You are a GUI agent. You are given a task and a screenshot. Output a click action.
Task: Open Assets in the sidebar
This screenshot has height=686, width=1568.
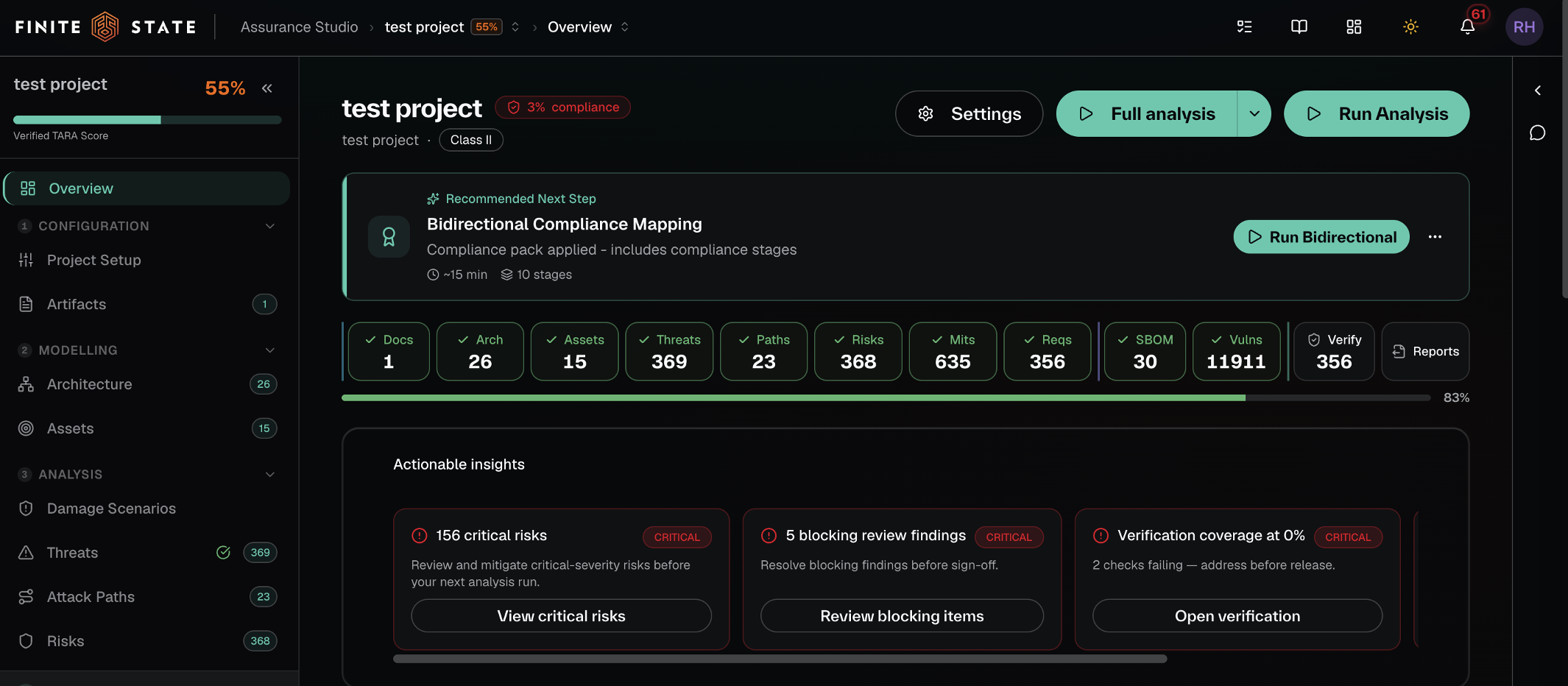147,428
